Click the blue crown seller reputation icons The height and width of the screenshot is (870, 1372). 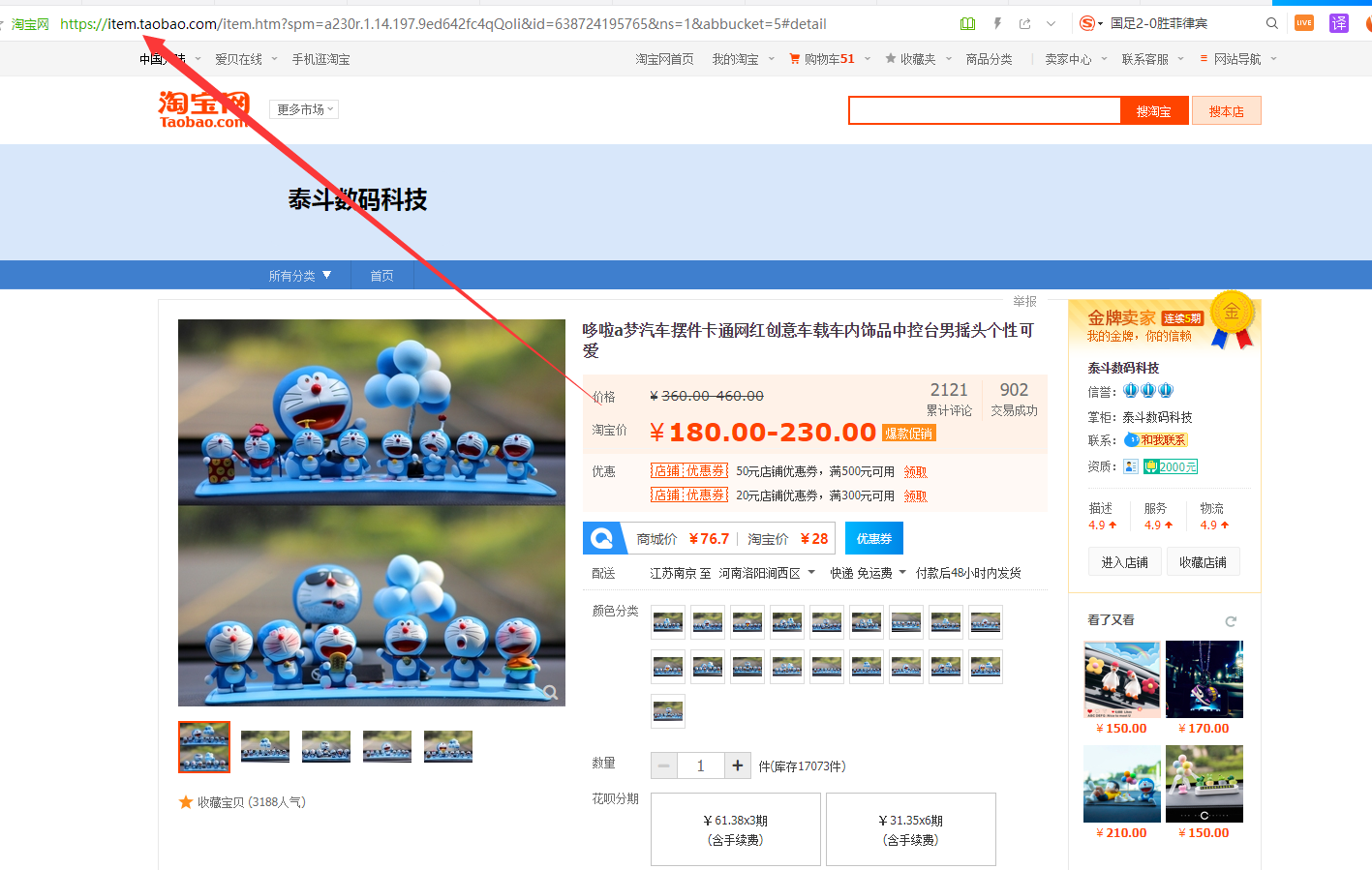tap(1148, 391)
